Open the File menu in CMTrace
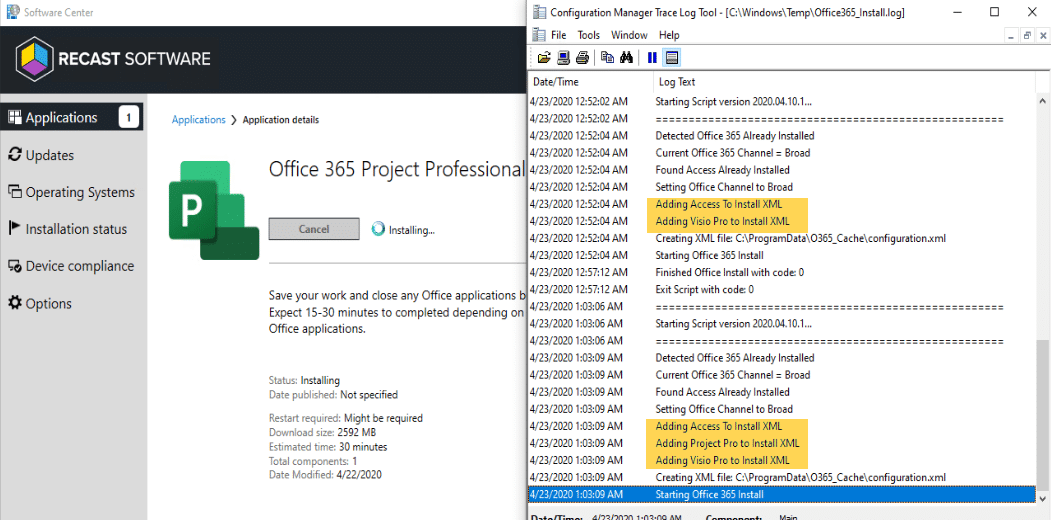The image size is (1051, 520). click(558, 35)
